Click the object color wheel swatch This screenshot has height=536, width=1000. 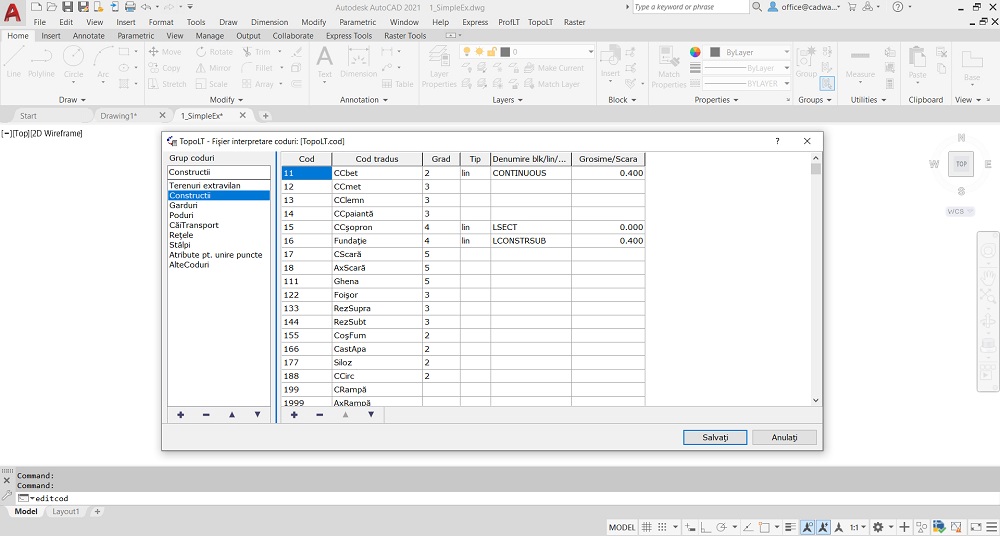pos(695,52)
